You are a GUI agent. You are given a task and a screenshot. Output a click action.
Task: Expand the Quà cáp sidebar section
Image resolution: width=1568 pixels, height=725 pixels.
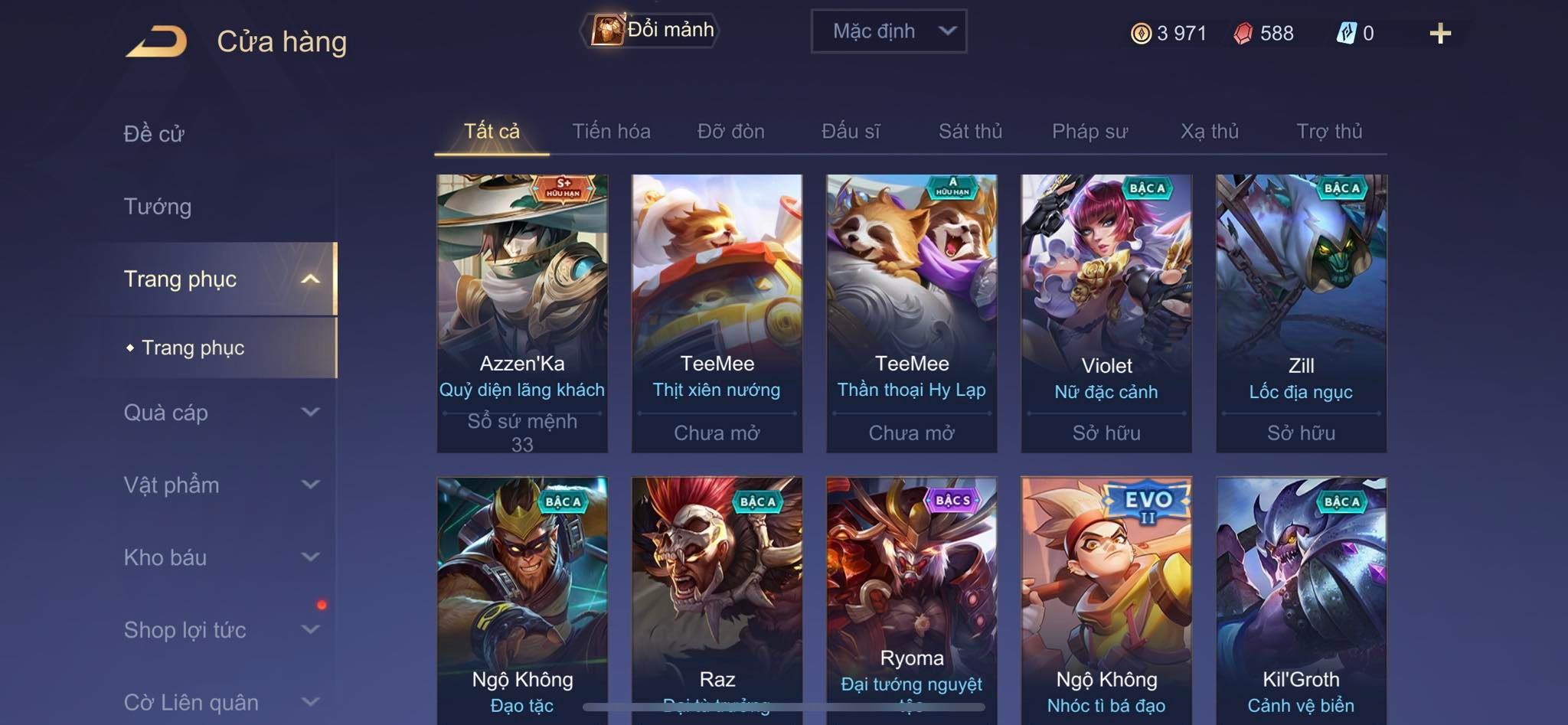pyautogui.click(x=220, y=413)
